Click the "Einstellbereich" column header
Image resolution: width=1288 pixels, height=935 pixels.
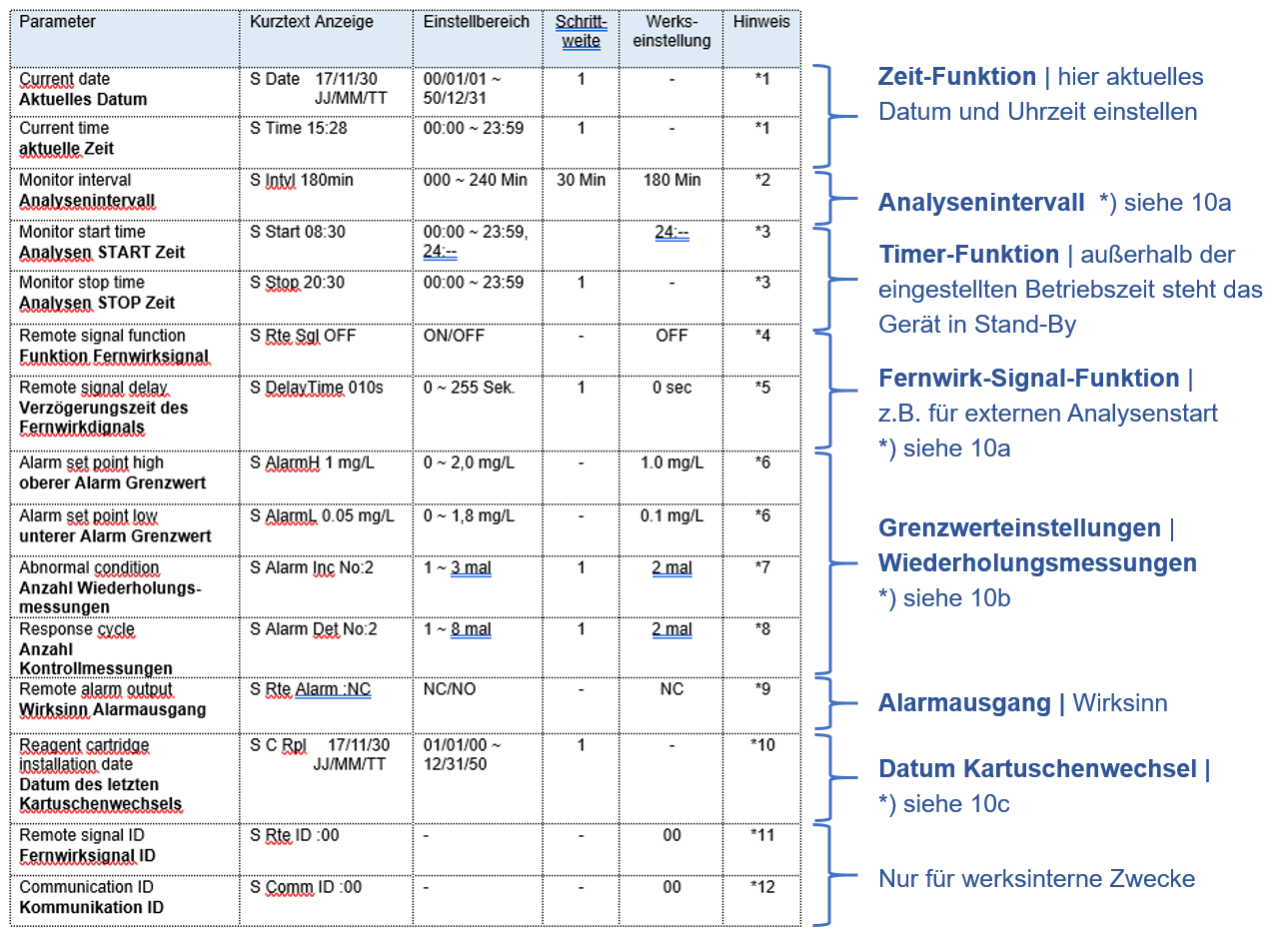click(x=477, y=22)
